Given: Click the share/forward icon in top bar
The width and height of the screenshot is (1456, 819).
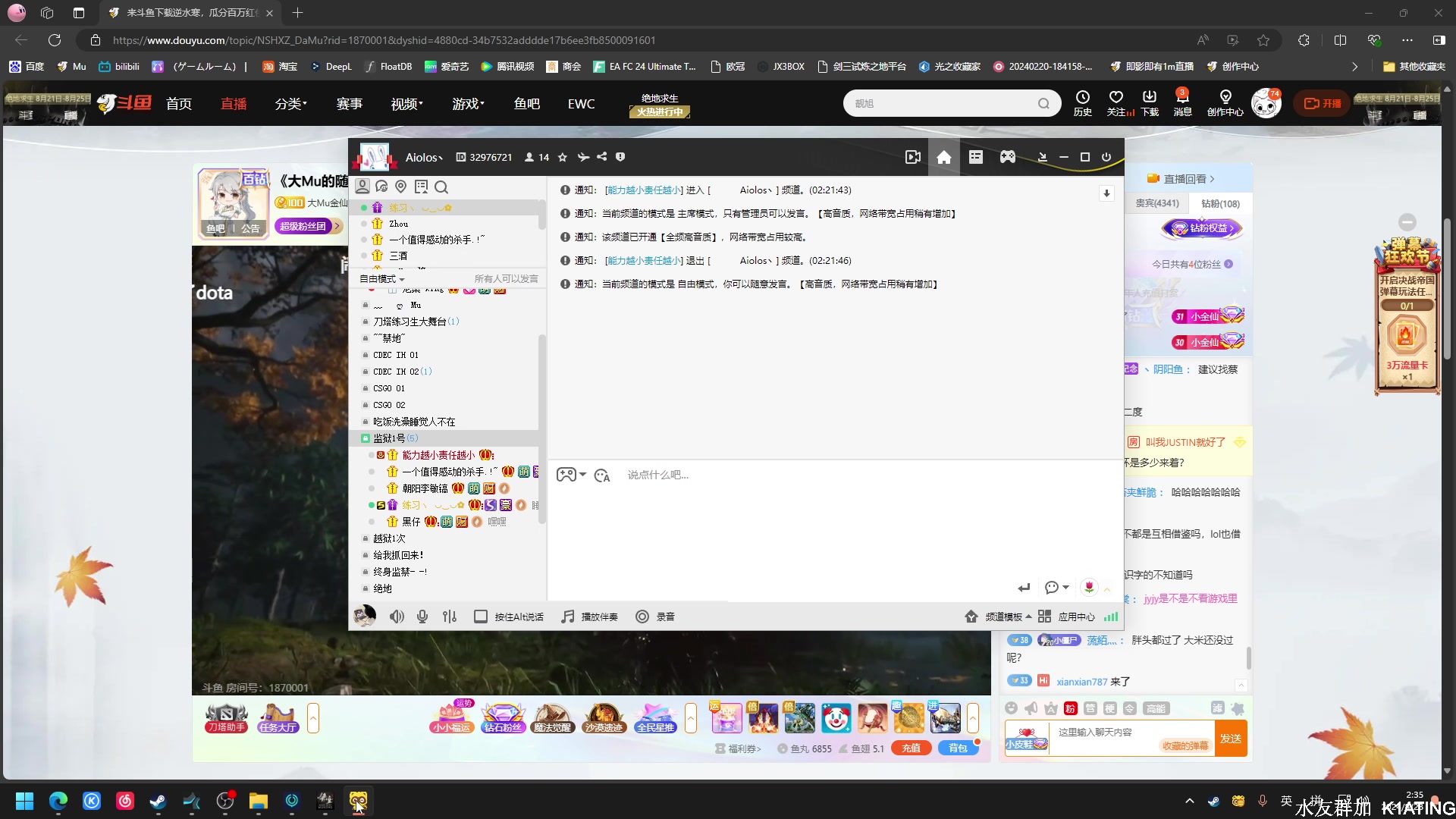Looking at the screenshot, I should point(601,157).
